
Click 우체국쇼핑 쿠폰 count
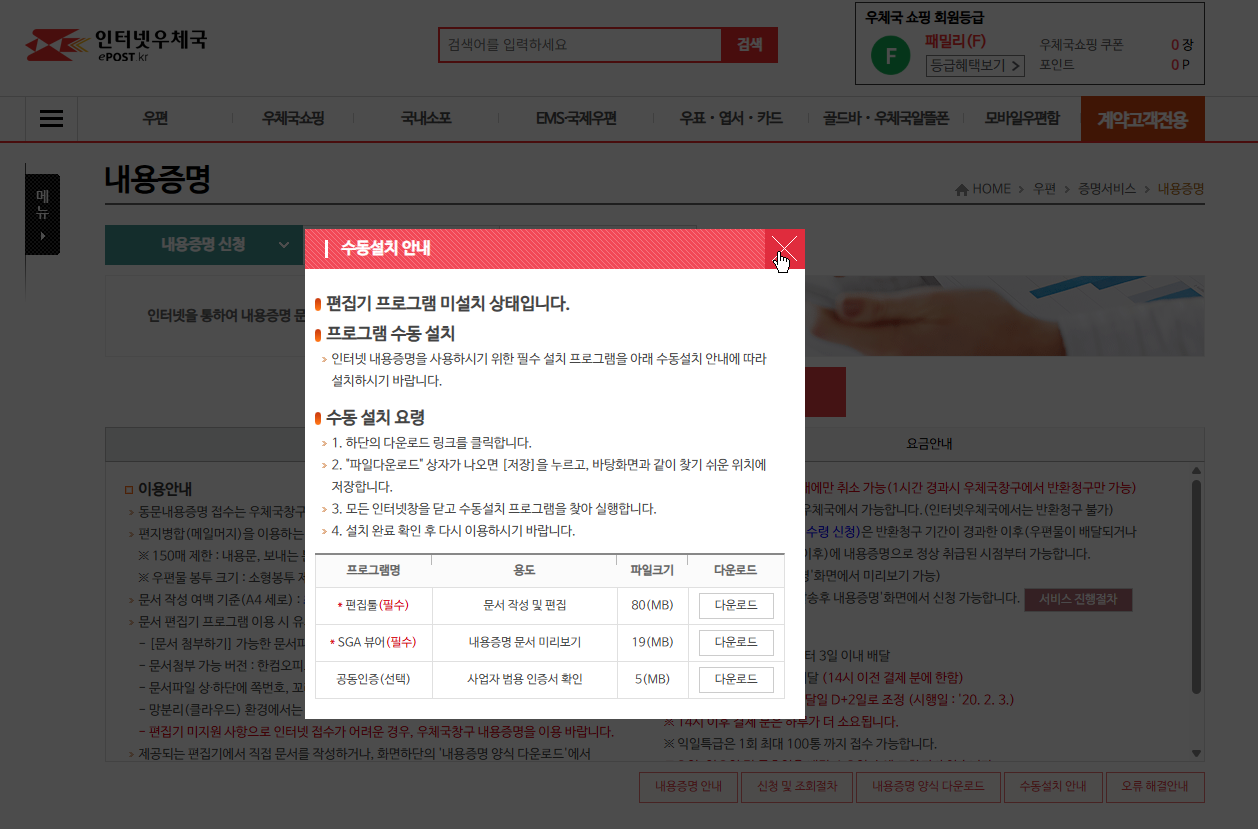tap(1182, 45)
